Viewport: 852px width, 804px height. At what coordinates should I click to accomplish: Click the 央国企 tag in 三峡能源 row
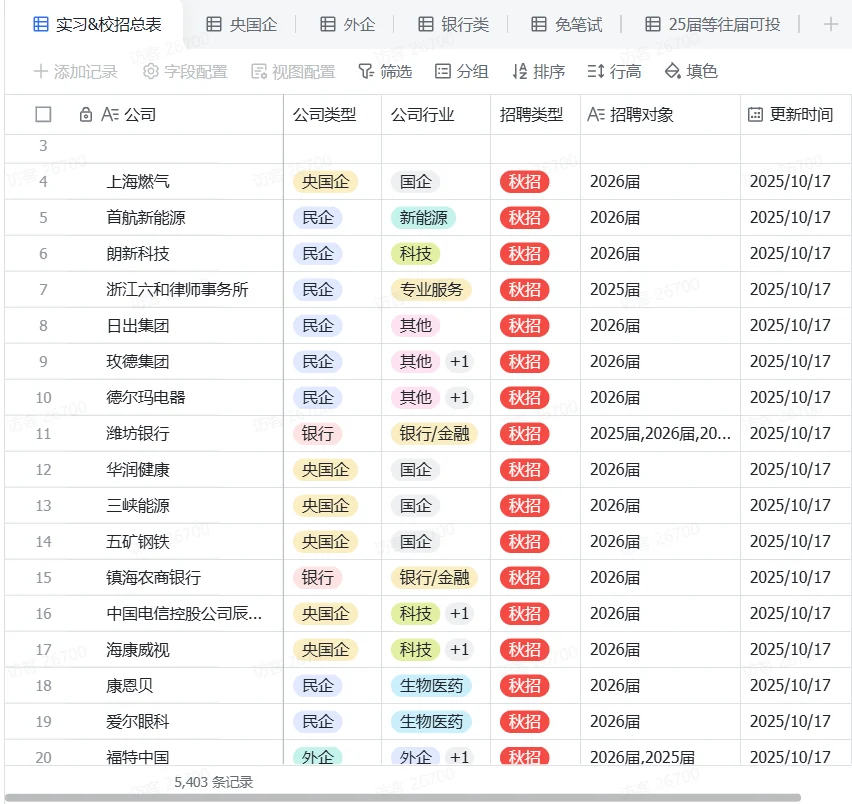(325, 506)
